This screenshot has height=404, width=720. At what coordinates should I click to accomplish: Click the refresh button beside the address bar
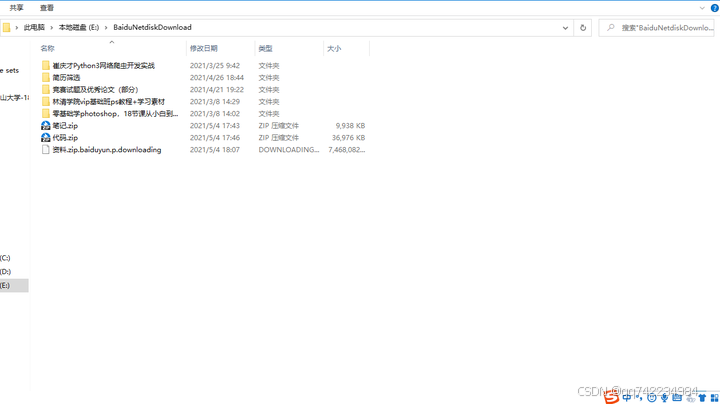583,28
